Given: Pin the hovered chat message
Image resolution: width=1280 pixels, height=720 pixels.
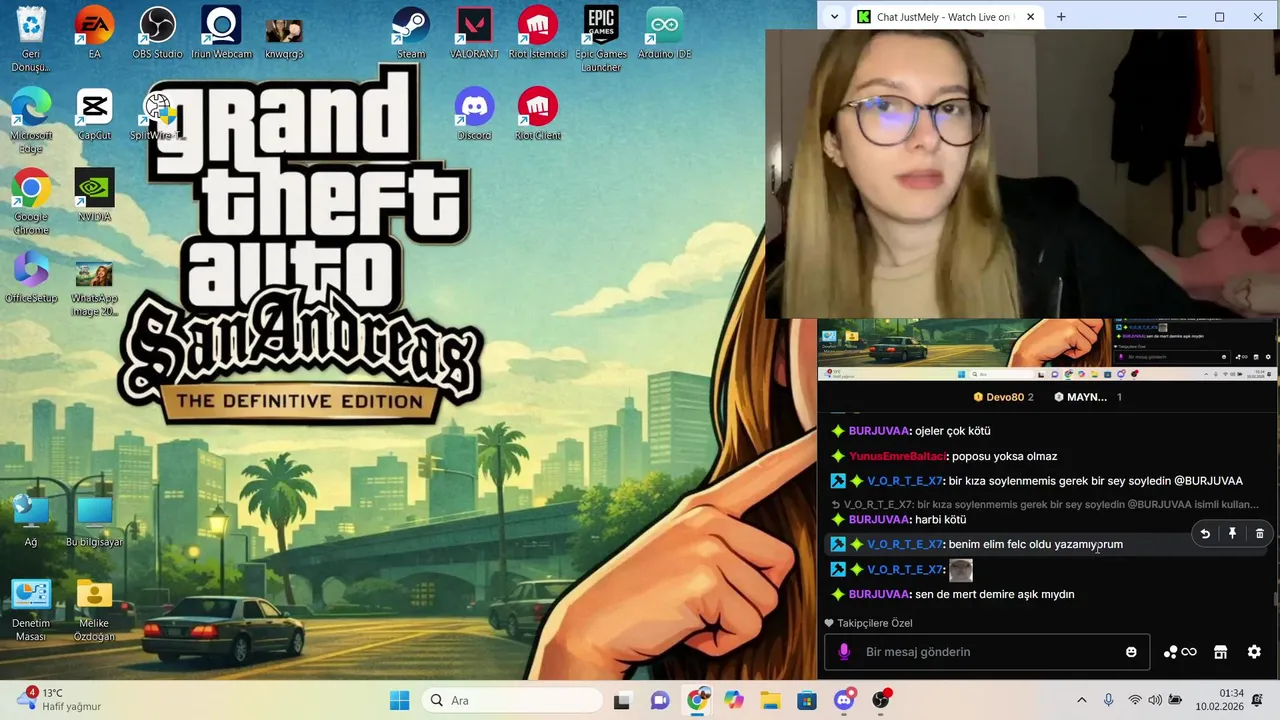Looking at the screenshot, I should coord(1232,534).
